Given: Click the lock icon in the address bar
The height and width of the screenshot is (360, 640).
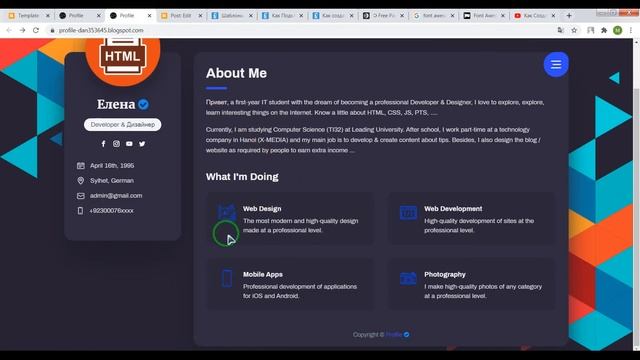Looking at the screenshot, I should [52, 30].
